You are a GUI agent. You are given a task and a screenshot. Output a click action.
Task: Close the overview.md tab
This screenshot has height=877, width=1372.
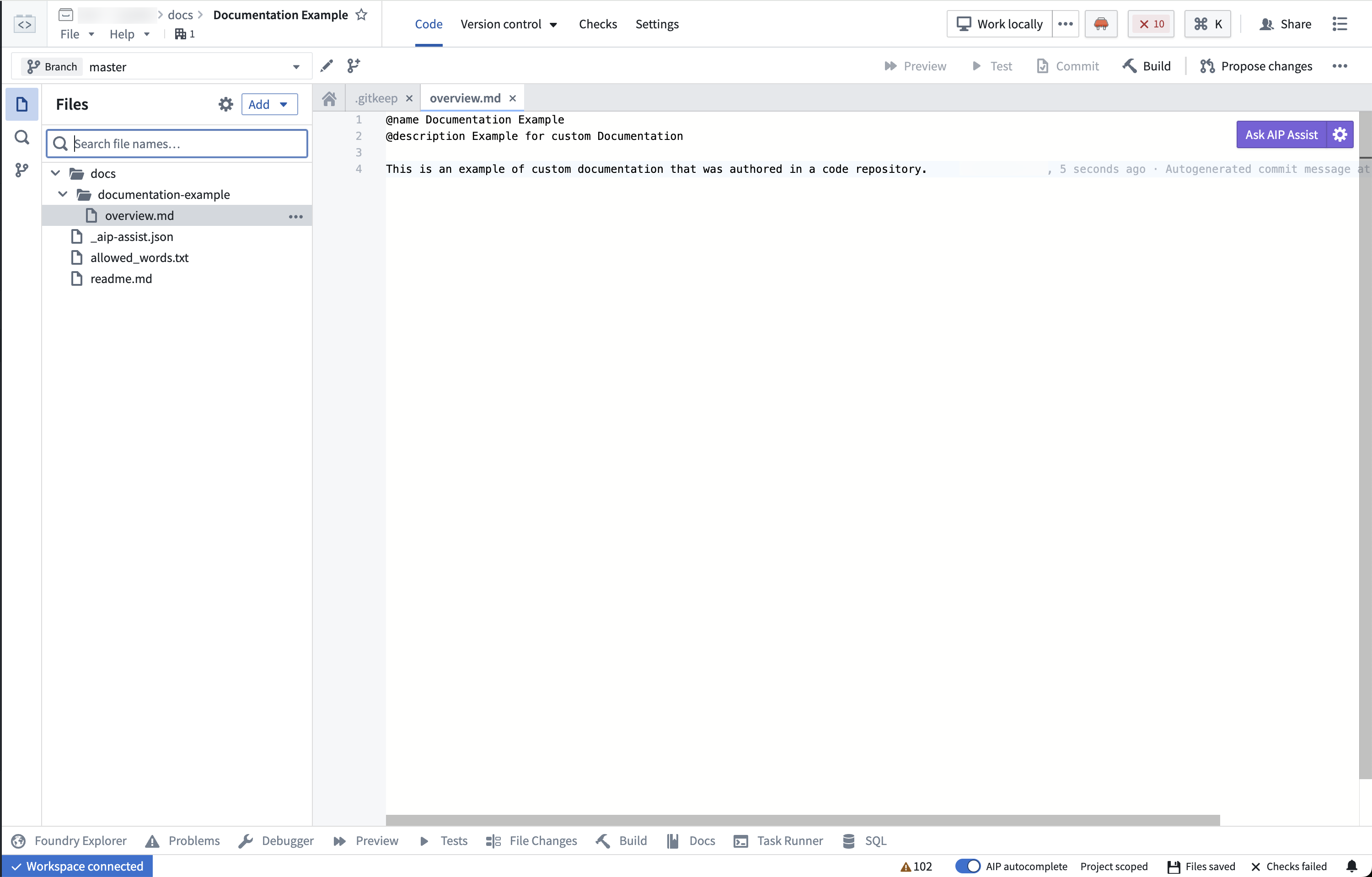pos(512,98)
